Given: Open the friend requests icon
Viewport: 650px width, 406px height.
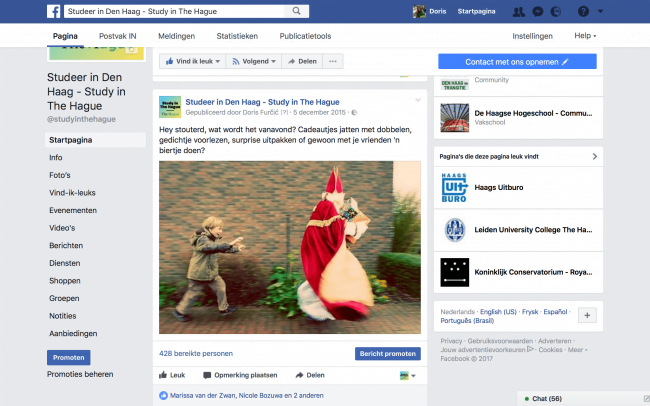Looking at the screenshot, I should point(520,11).
